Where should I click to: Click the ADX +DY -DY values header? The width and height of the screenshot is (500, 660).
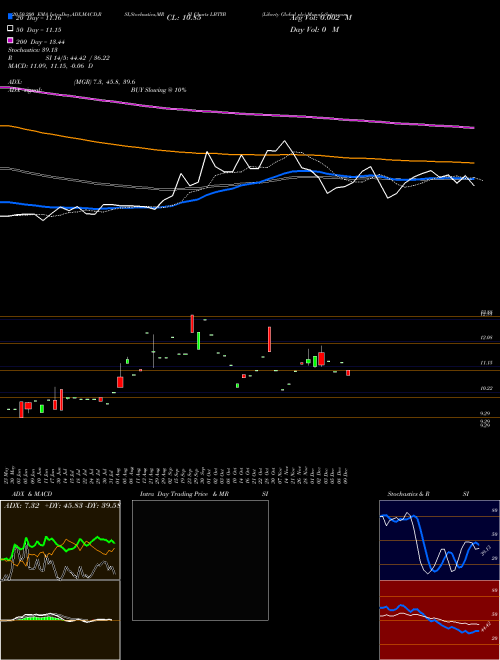coord(62,505)
